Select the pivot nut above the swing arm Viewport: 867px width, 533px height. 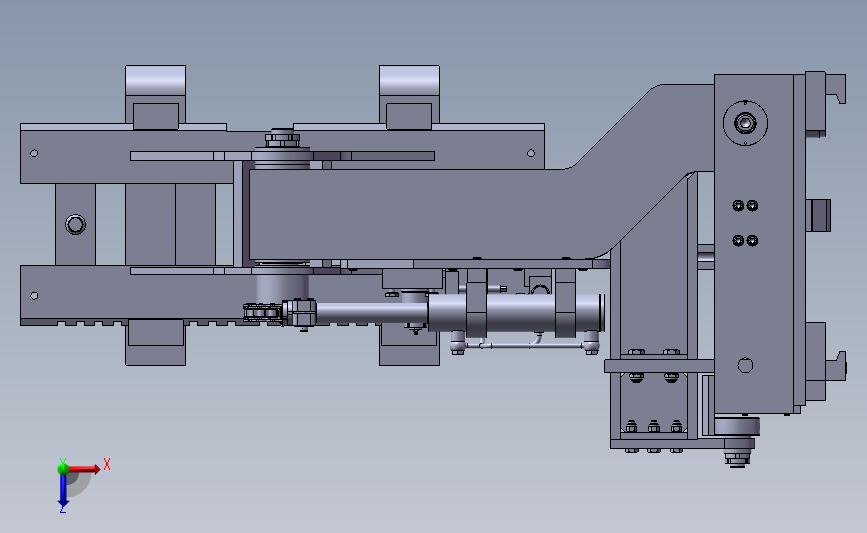click(x=282, y=138)
